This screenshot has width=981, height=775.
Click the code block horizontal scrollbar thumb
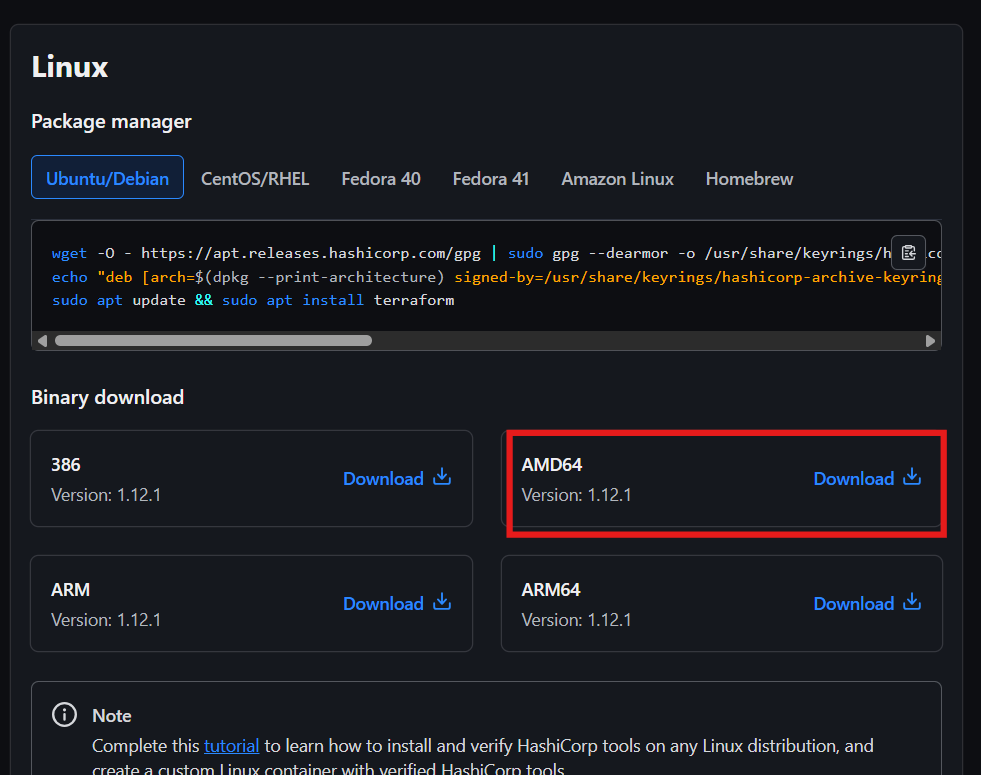pos(213,340)
